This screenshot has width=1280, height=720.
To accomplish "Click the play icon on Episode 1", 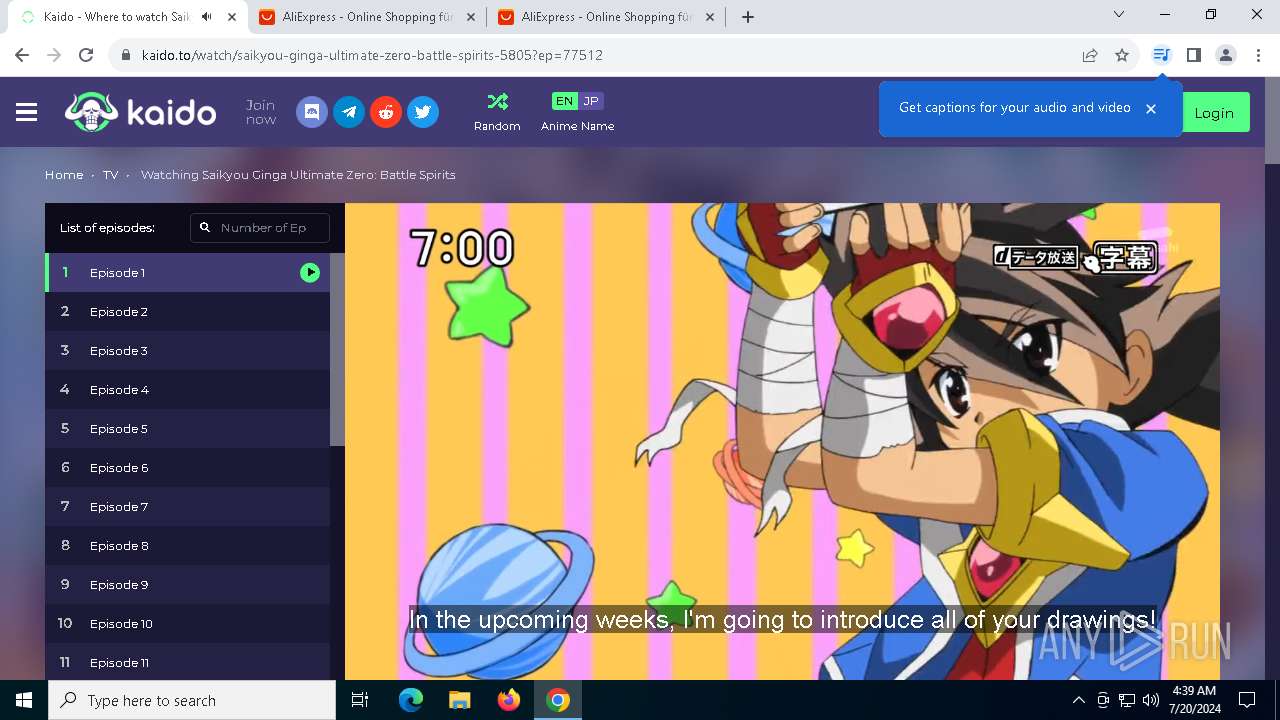I will pos(310,273).
